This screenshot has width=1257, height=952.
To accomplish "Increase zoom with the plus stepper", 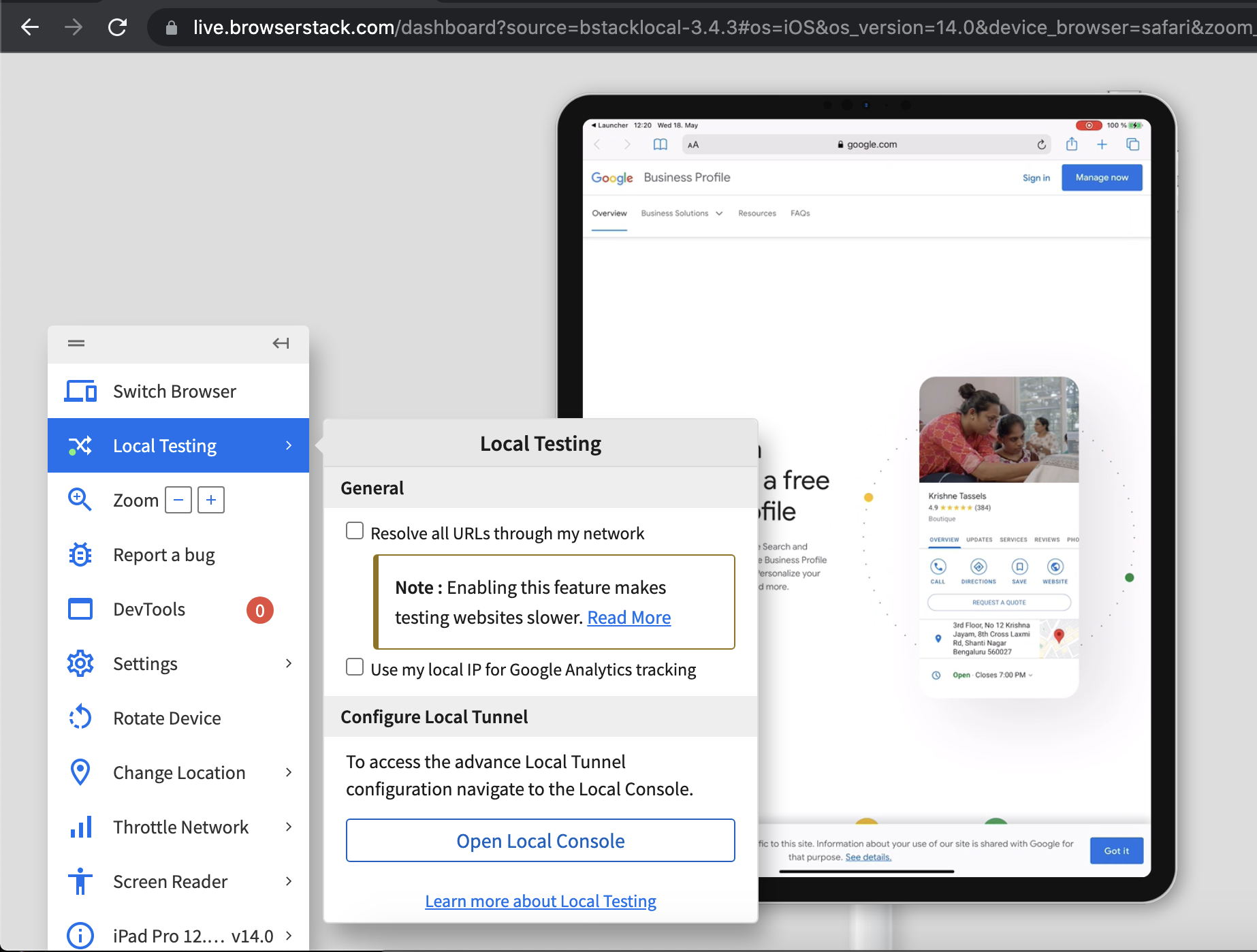I will click(210, 499).
